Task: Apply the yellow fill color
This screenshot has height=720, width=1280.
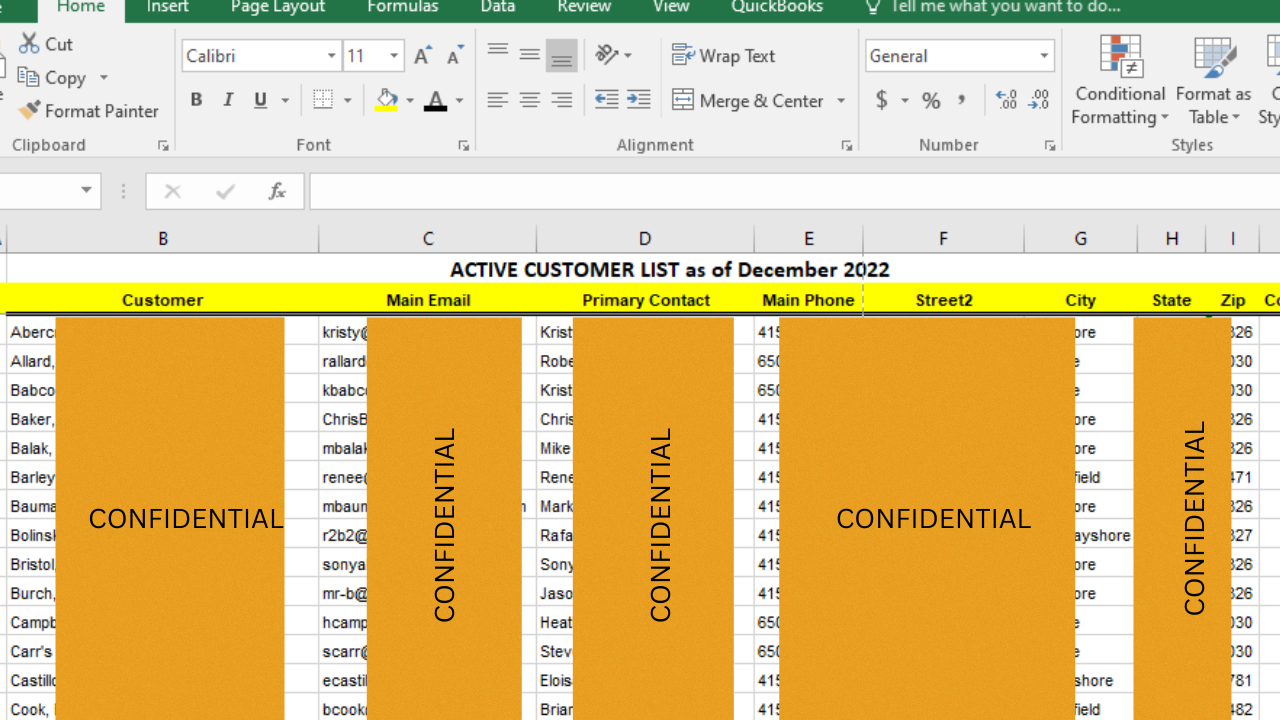Action: pos(386,100)
